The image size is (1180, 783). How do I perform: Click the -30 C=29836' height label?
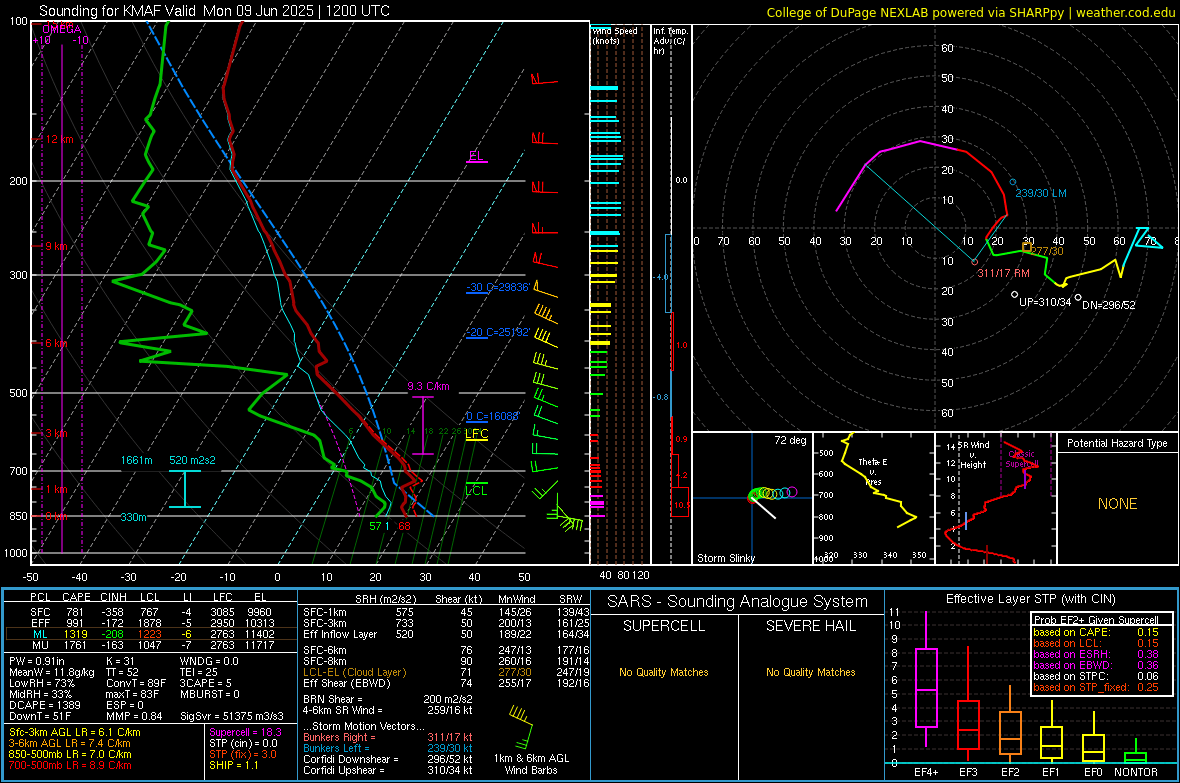coord(498,287)
